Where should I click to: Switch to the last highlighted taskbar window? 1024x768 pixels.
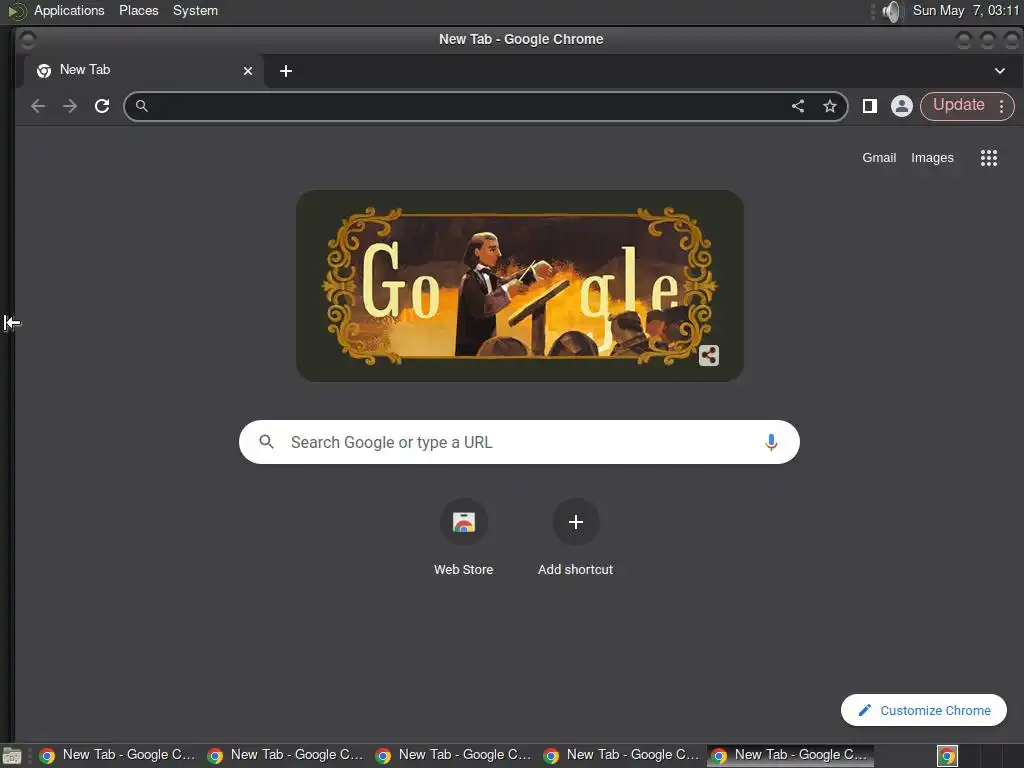tap(792, 756)
